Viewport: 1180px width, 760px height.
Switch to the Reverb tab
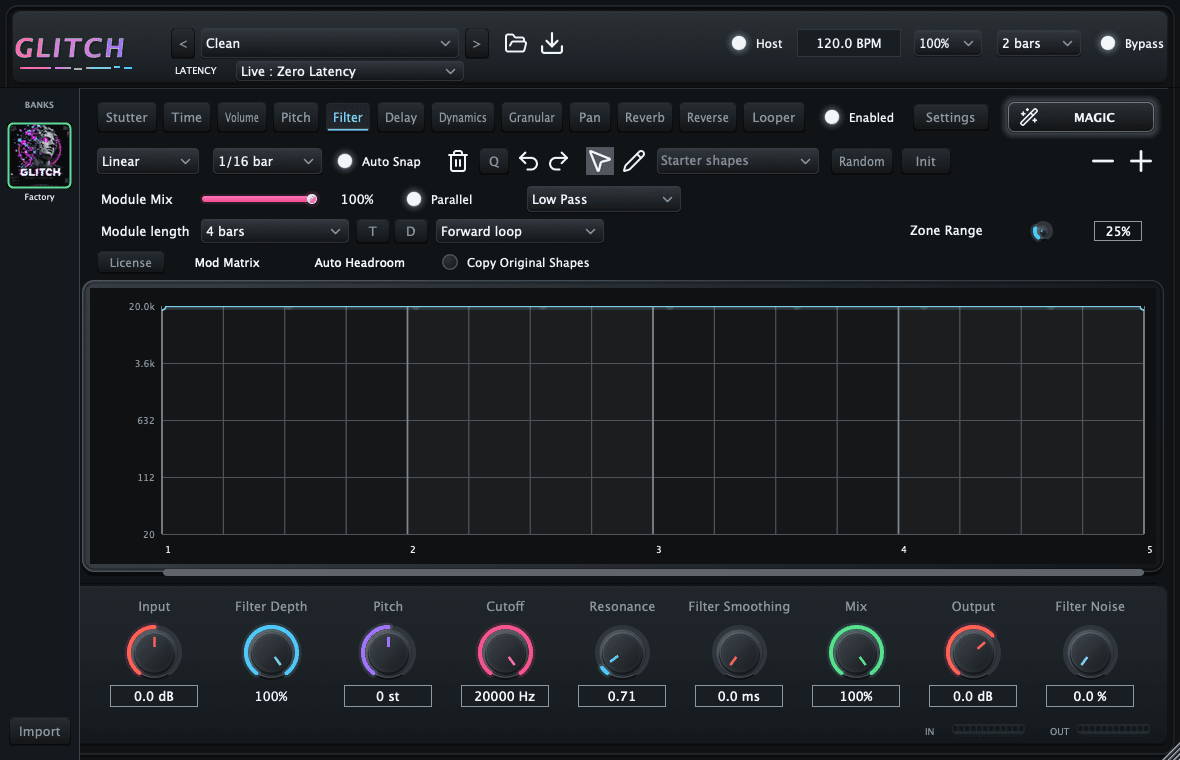(x=644, y=117)
